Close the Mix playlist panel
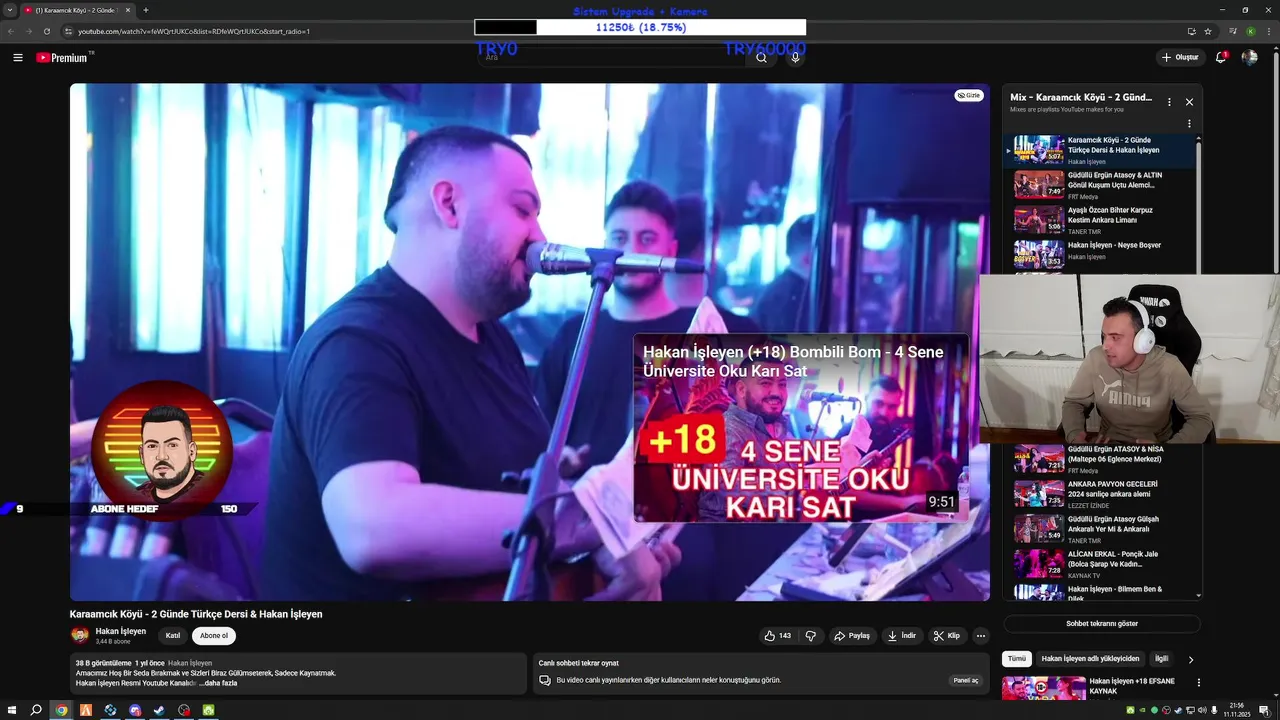The image size is (1280, 720). pyautogui.click(x=1189, y=102)
